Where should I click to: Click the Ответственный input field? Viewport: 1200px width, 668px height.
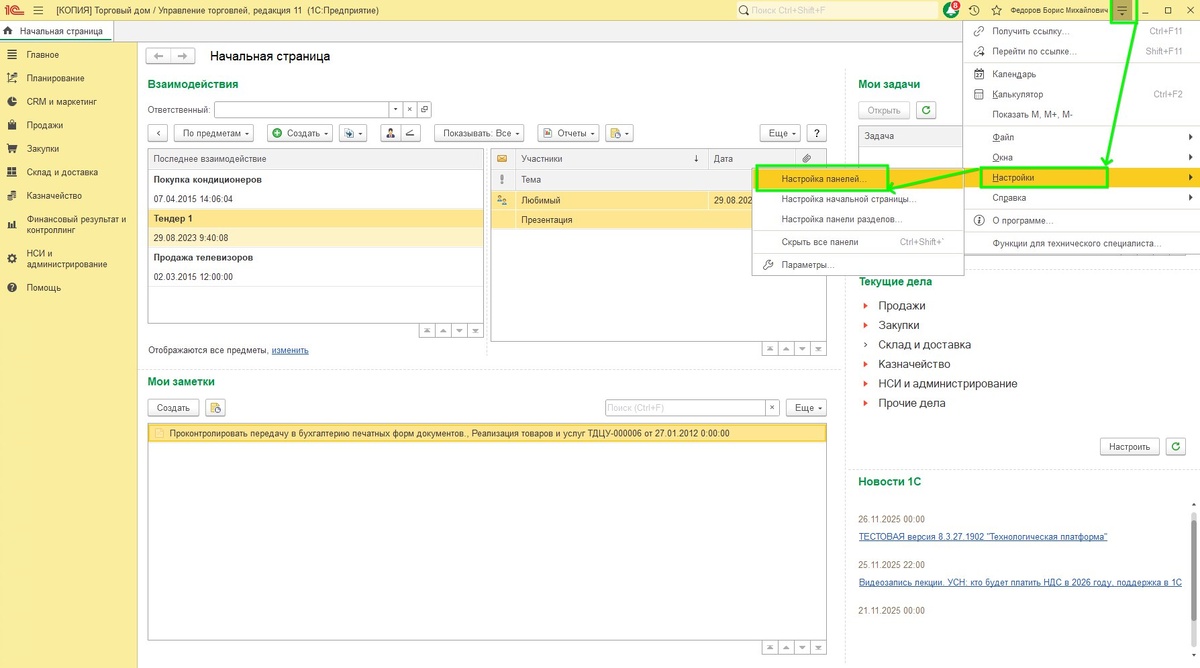point(301,109)
